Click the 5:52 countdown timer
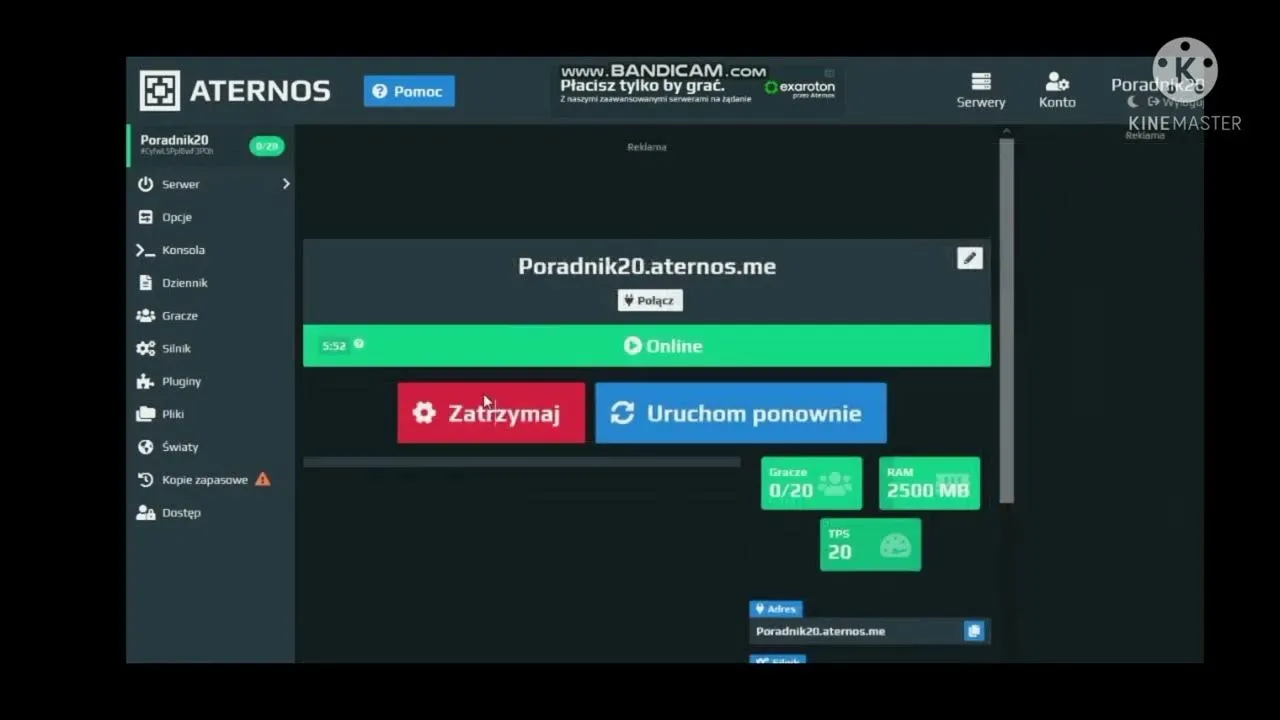Image resolution: width=1280 pixels, height=720 pixels. click(334, 346)
